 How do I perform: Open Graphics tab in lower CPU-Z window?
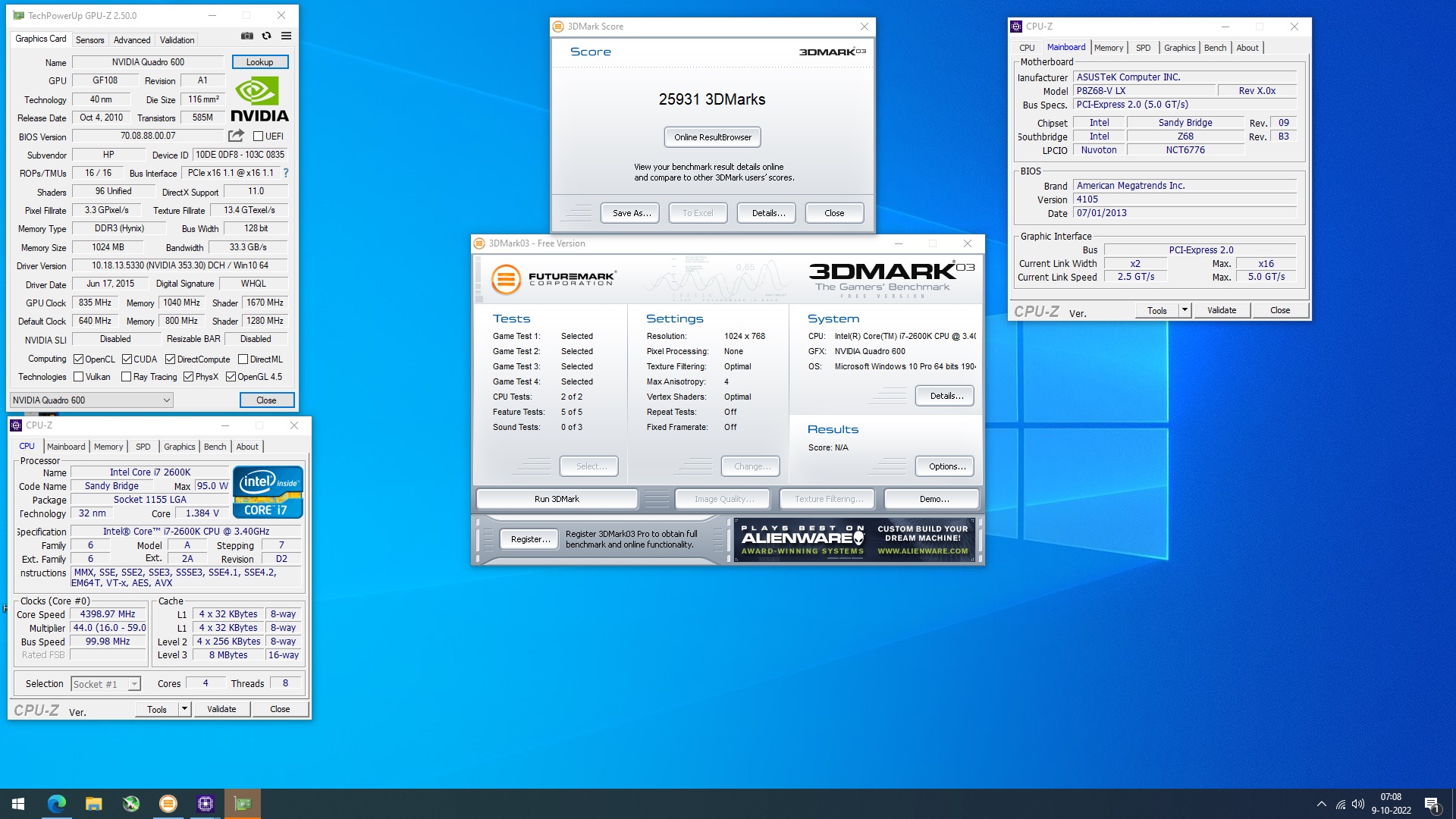pyautogui.click(x=179, y=447)
